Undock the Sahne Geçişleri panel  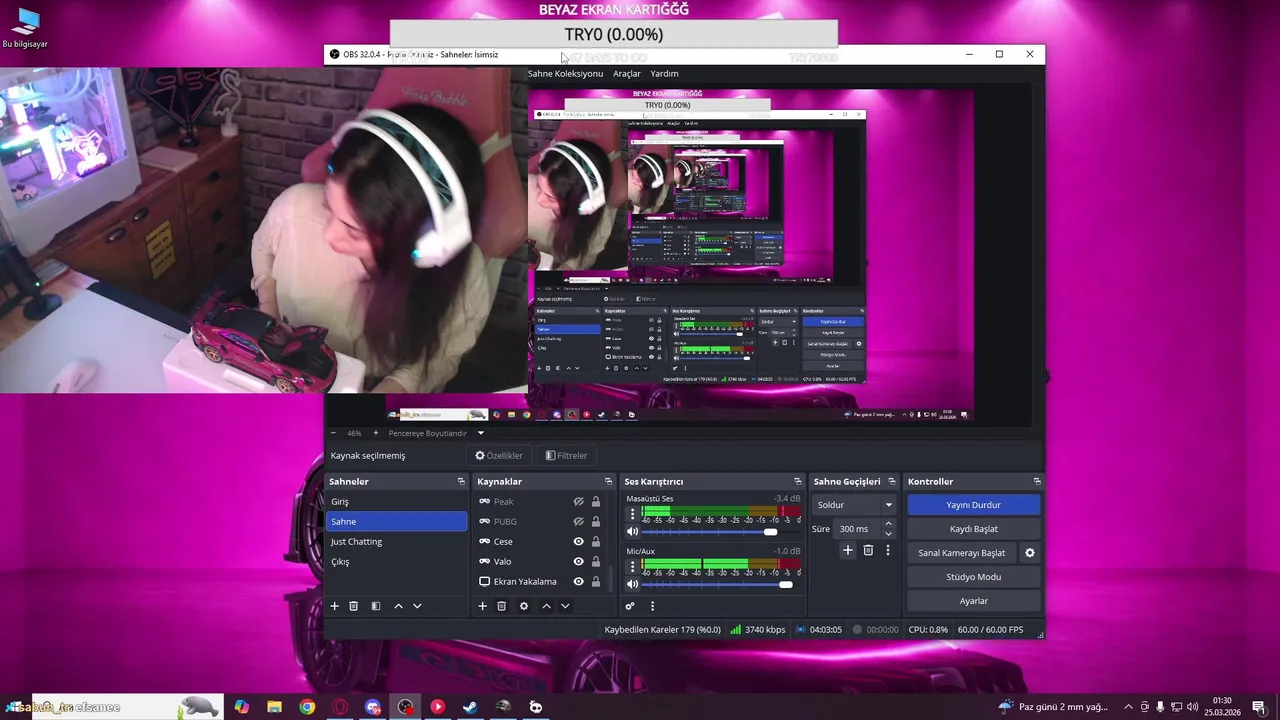[x=892, y=482]
